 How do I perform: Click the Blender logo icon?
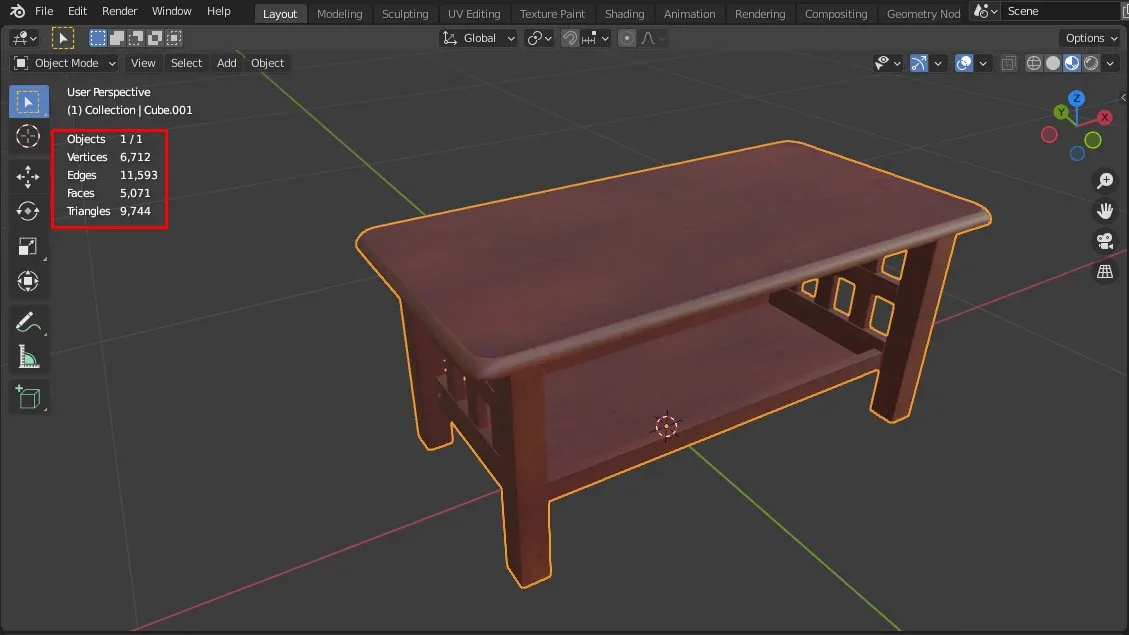click(17, 12)
